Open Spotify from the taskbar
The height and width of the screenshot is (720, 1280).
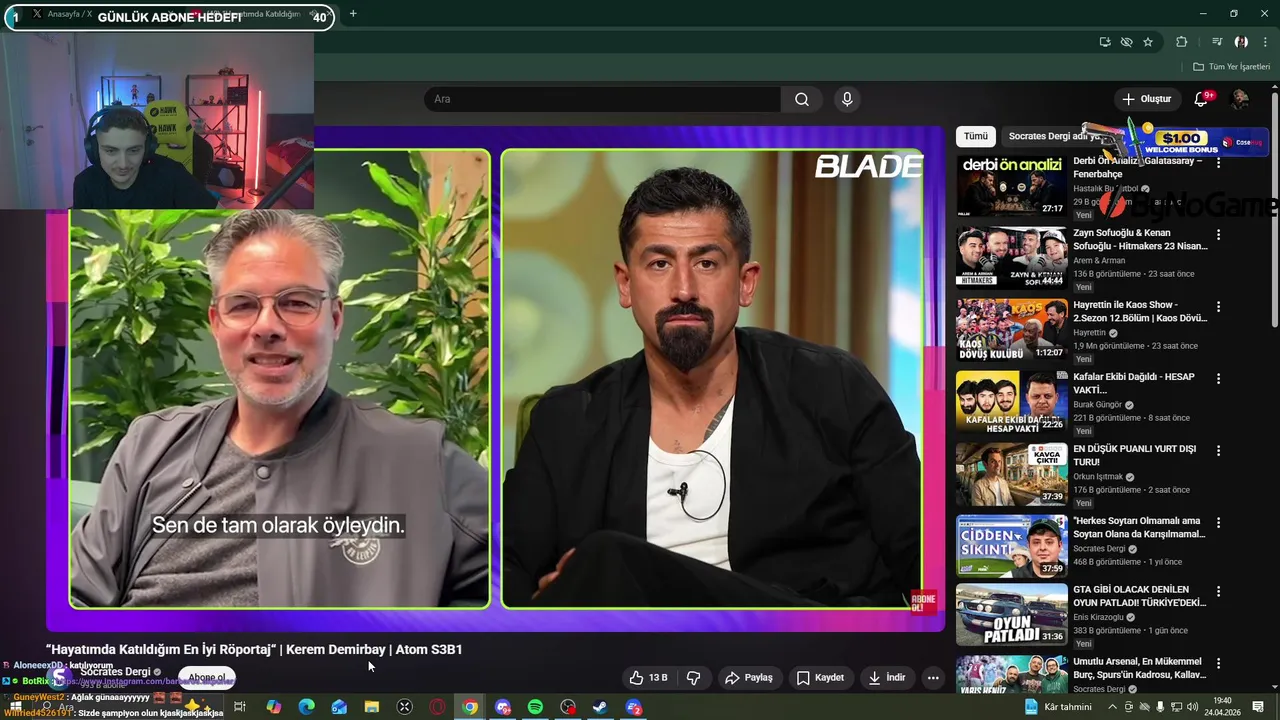tap(535, 707)
